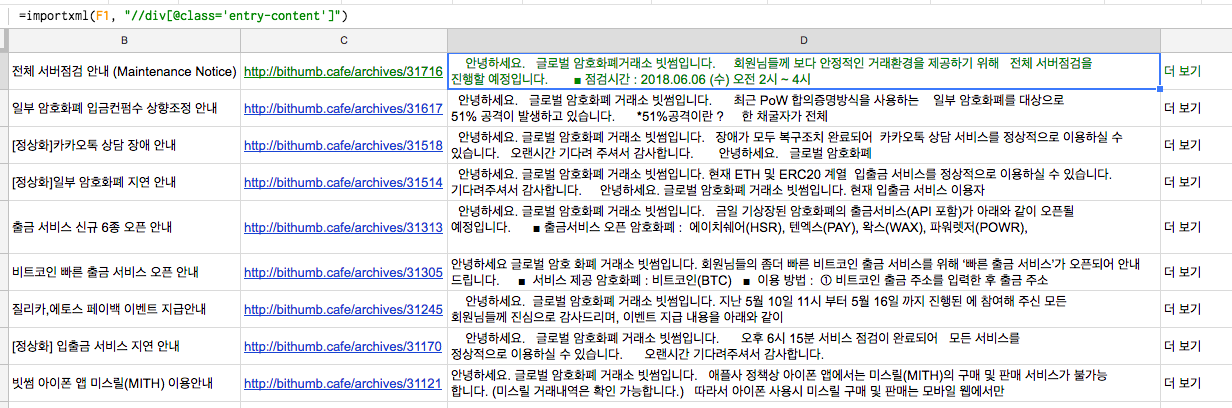Select column D cell about 오후 6시 15분 서비스 점검

(803, 346)
